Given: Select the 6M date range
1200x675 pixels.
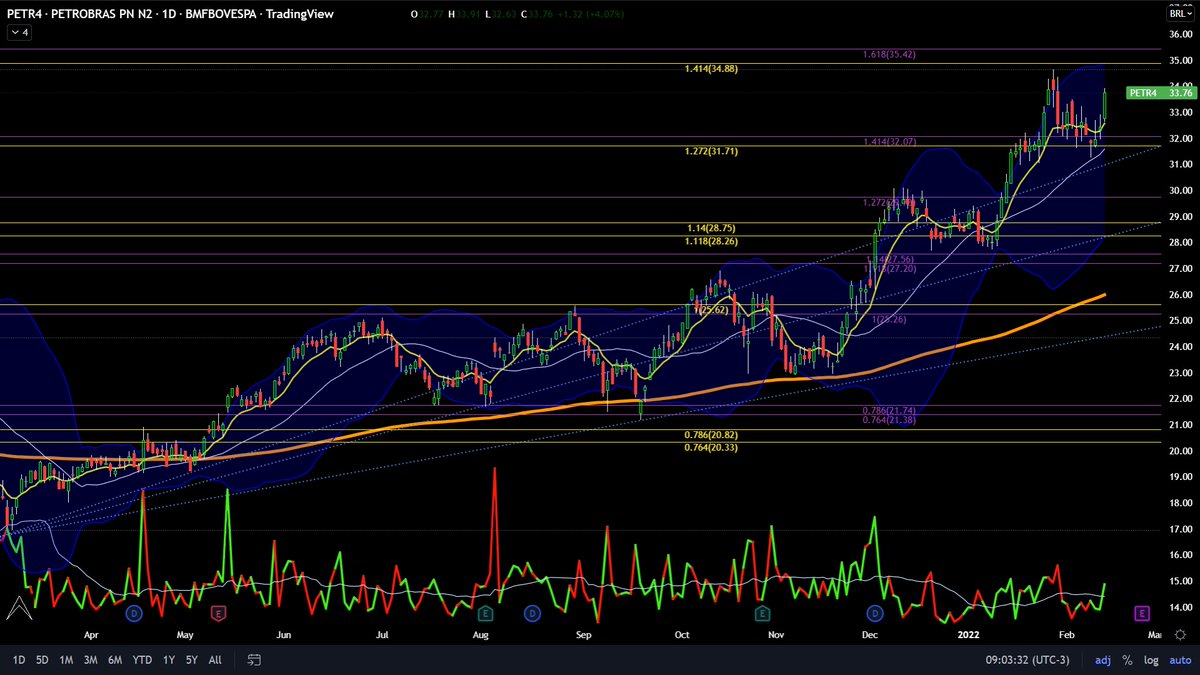Looking at the screenshot, I should (115, 660).
